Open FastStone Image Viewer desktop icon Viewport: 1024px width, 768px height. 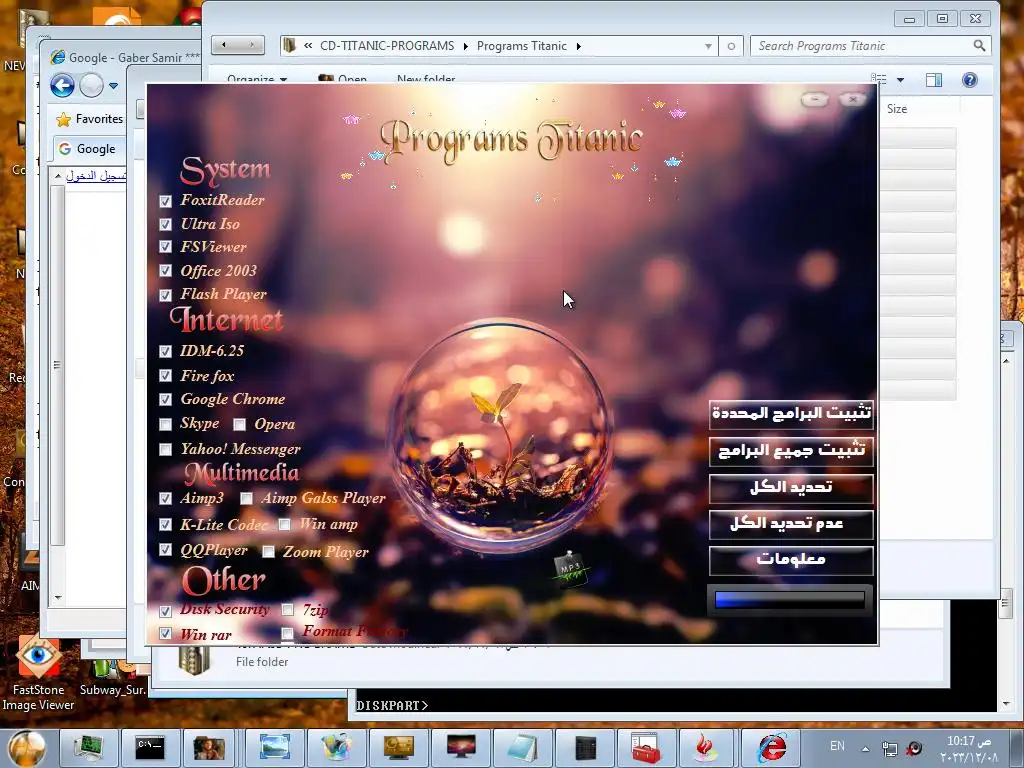point(38,674)
